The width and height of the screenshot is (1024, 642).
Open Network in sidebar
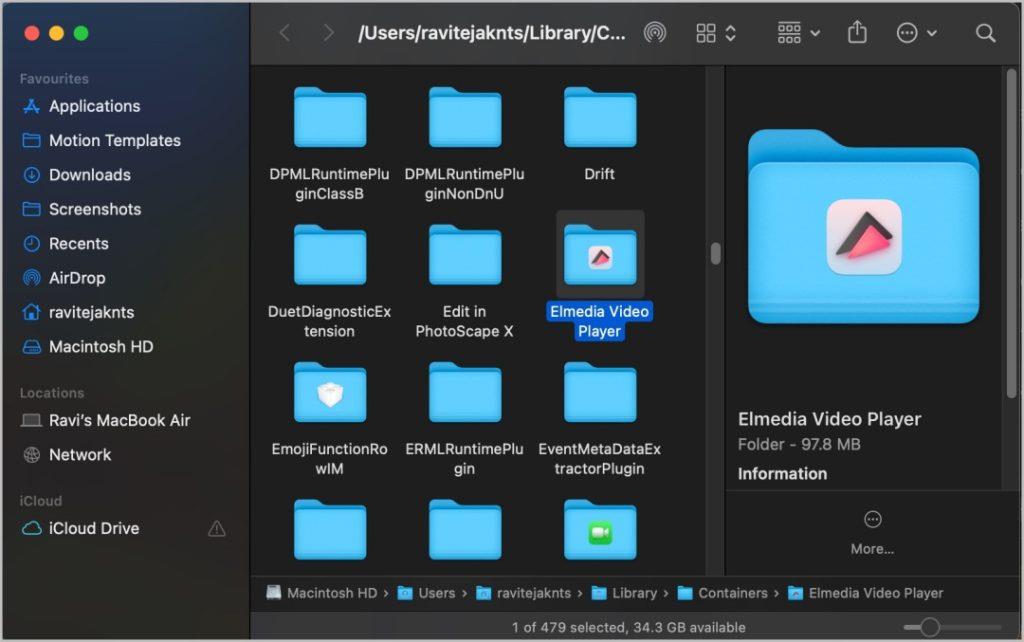click(67, 455)
